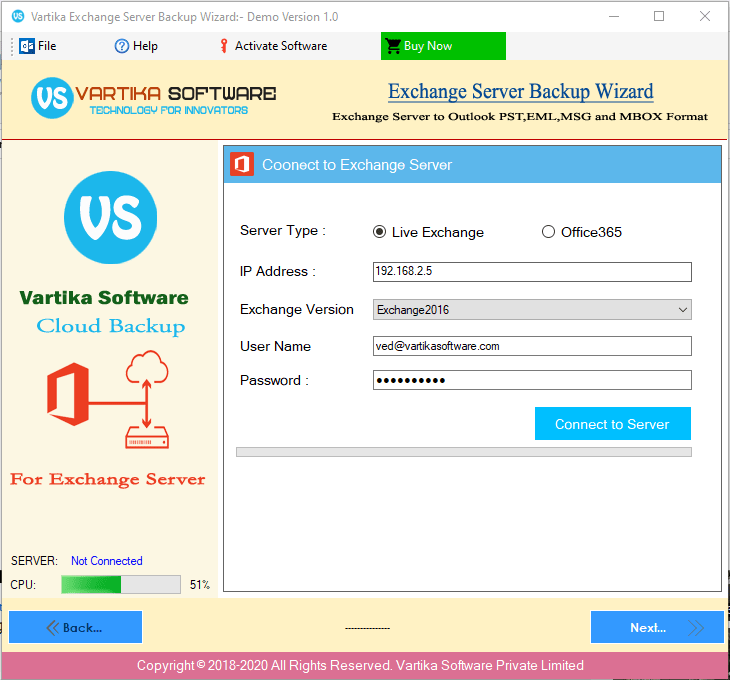This screenshot has width=730, height=680.
Task: Click the Connect to Server button
Action: (x=613, y=424)
